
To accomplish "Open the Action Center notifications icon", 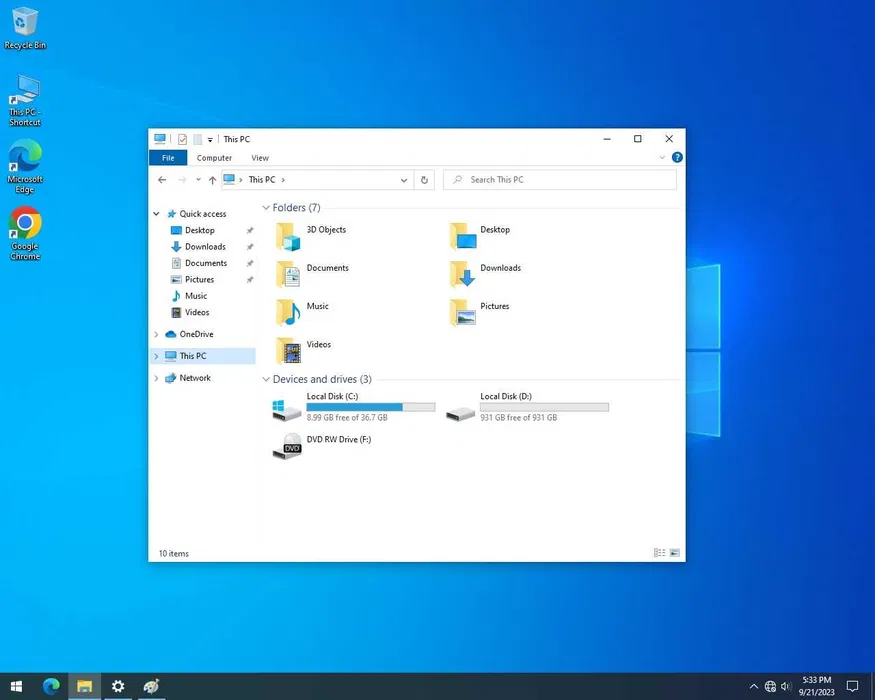I will pyautogui.click(x=852, y=686).
